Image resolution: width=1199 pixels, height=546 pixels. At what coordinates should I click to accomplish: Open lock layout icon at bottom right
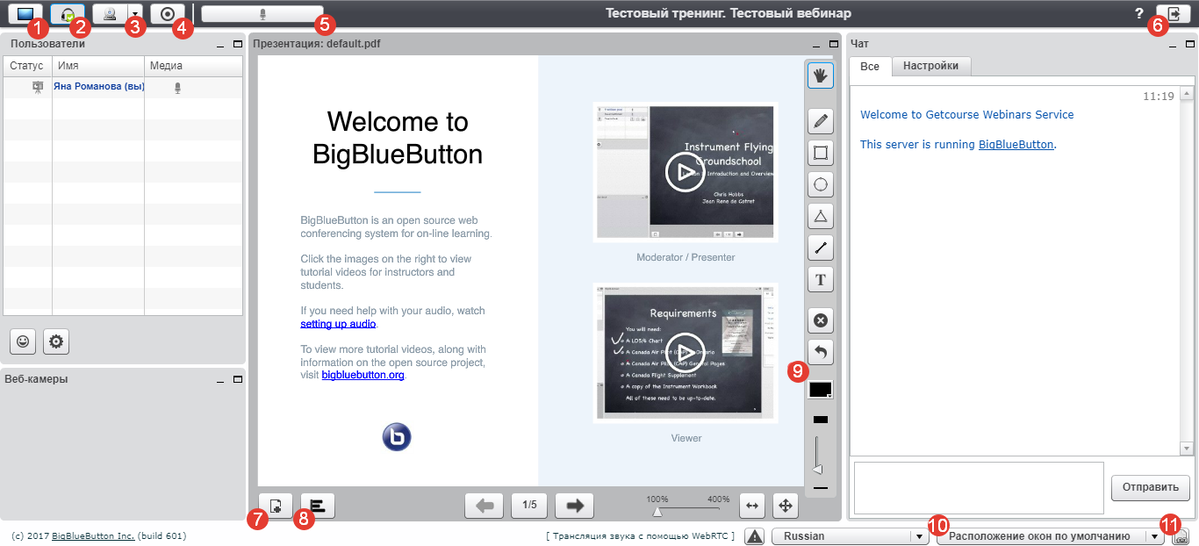[1183, 536]
